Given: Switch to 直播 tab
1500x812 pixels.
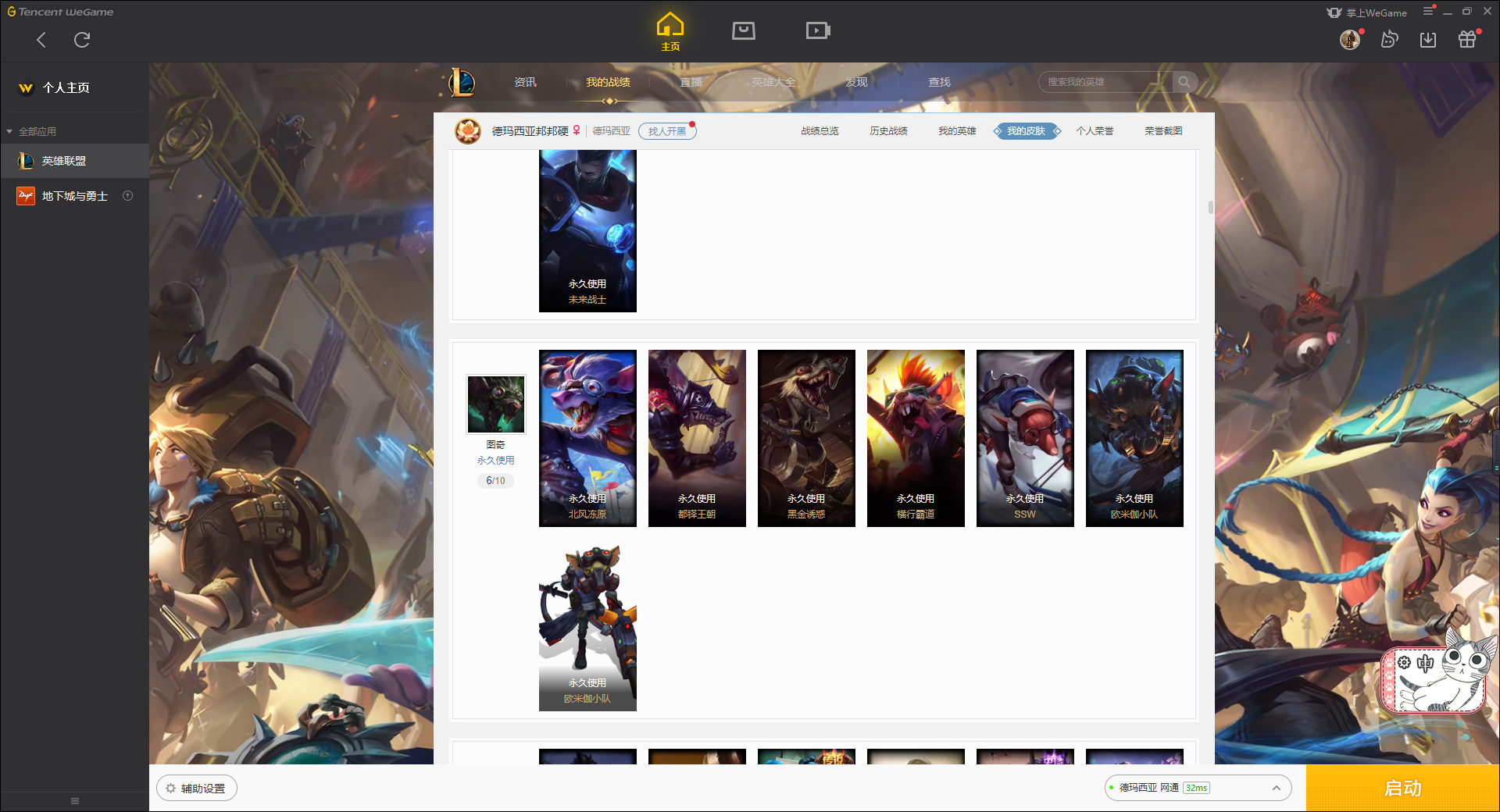Looking at the screenshot, I should [691, 82].
